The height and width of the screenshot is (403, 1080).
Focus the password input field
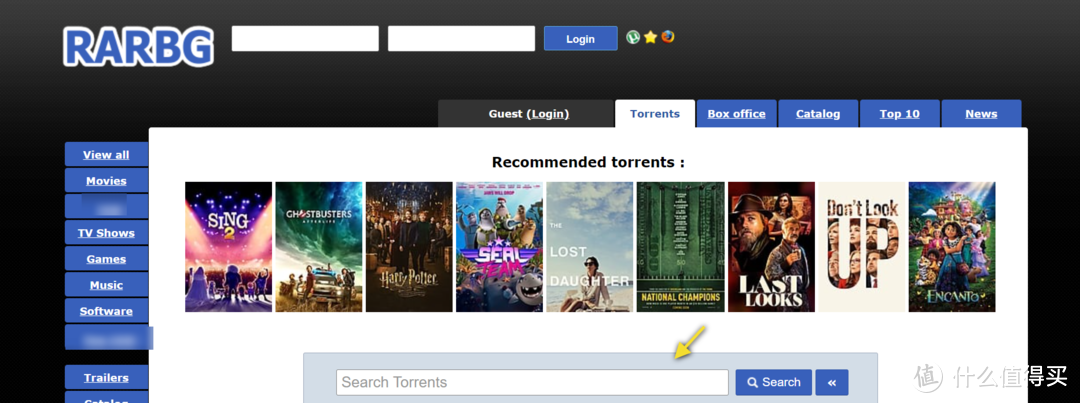coord(461,39)
